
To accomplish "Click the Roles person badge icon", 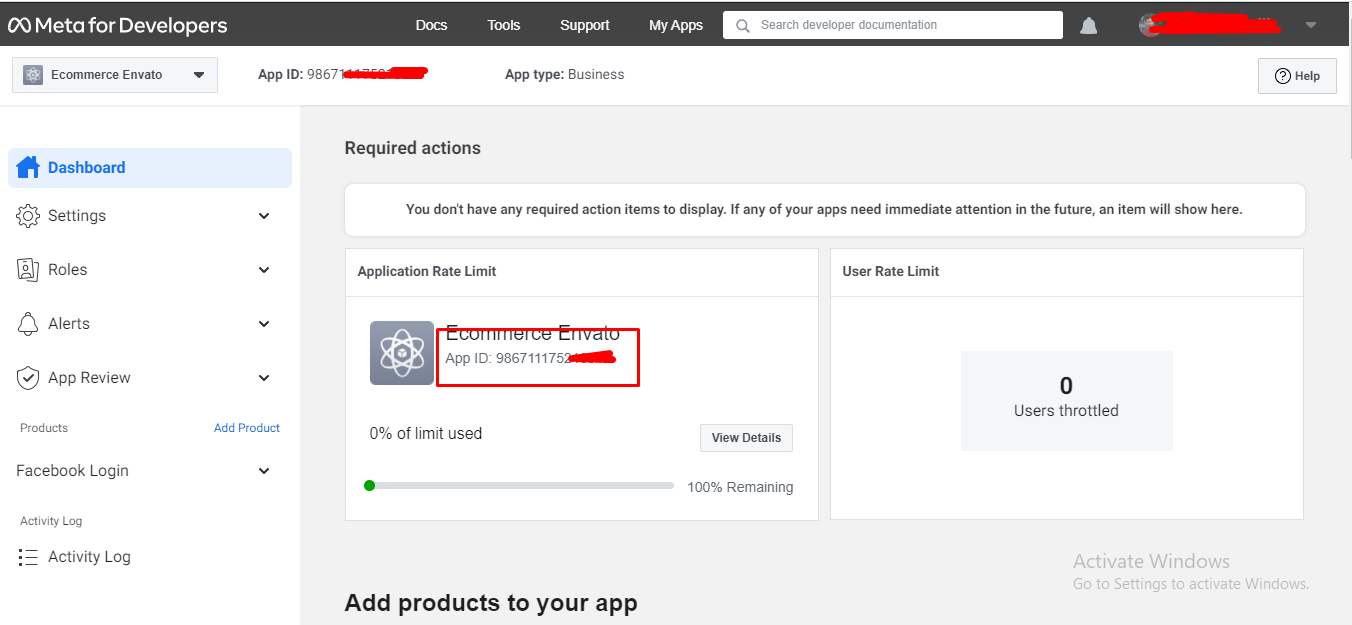I will point(29,270).
